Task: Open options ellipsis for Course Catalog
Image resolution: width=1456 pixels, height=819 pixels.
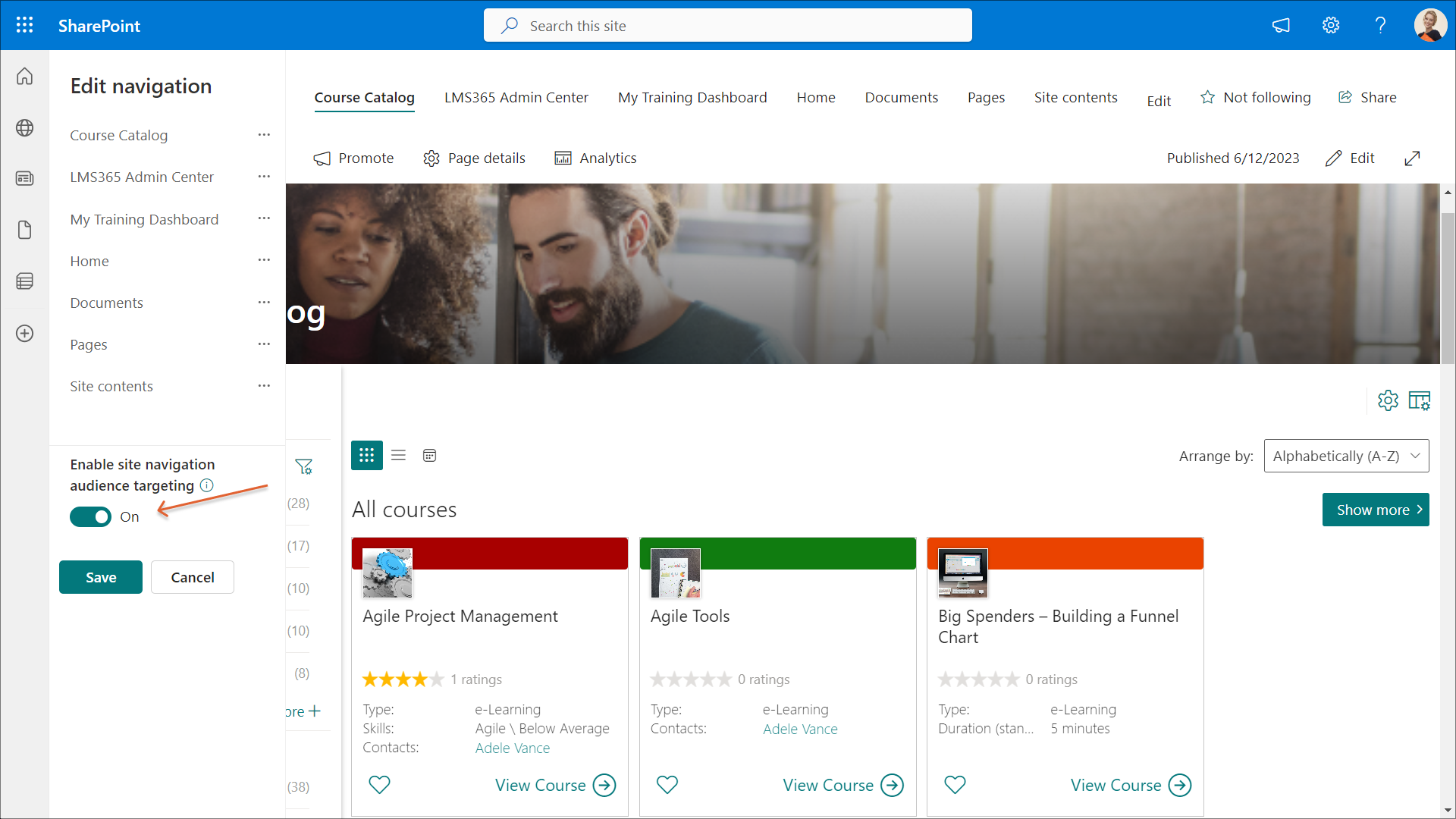Action: (x=264, y=135)
